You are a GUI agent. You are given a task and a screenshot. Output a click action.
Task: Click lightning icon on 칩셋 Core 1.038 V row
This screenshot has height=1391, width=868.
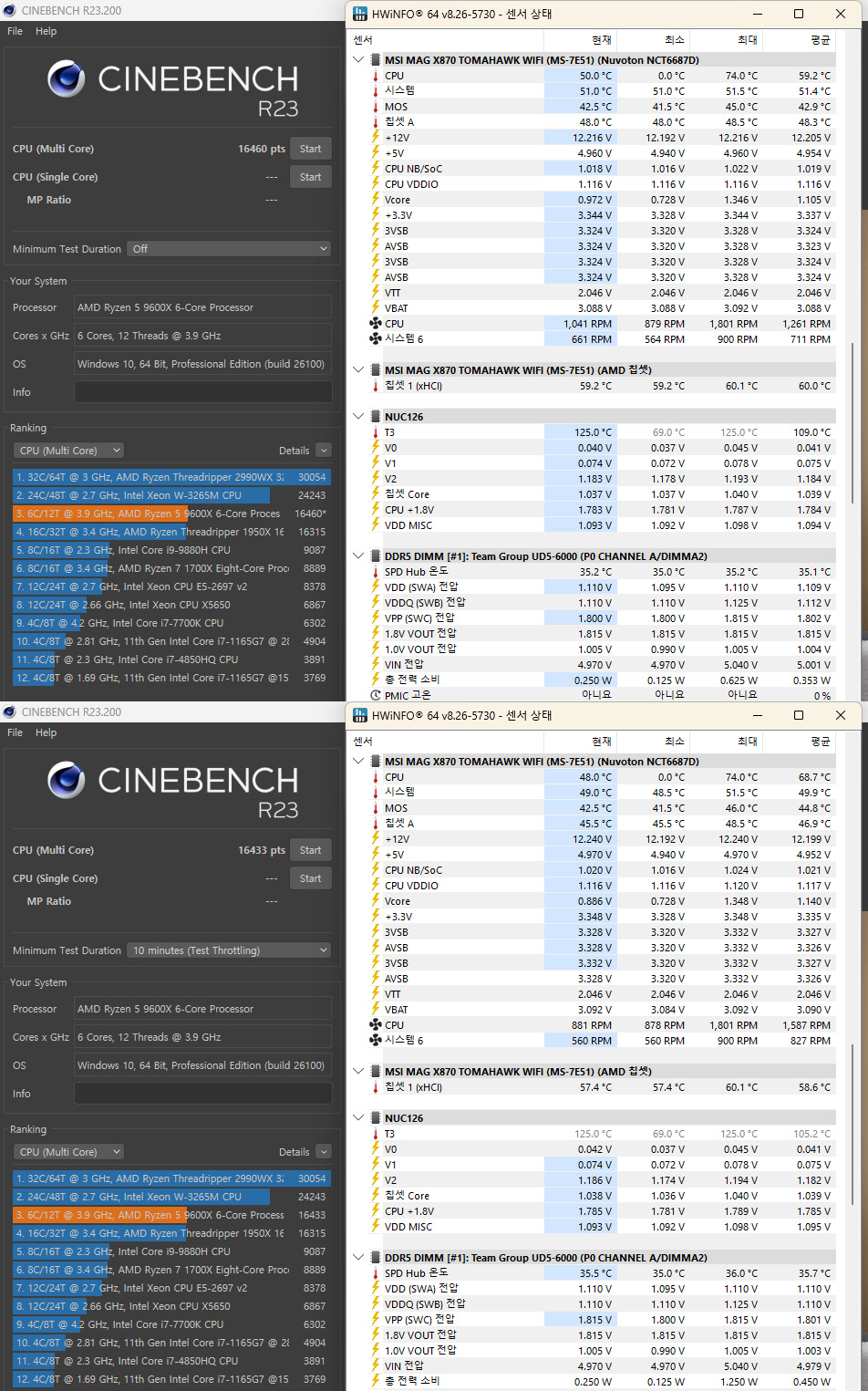point(375,1196)
